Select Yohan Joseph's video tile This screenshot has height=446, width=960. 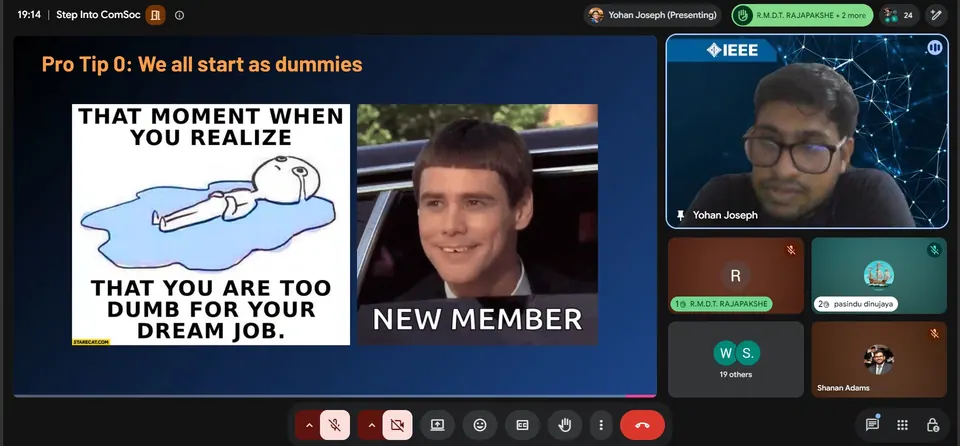tap(807, 131)
